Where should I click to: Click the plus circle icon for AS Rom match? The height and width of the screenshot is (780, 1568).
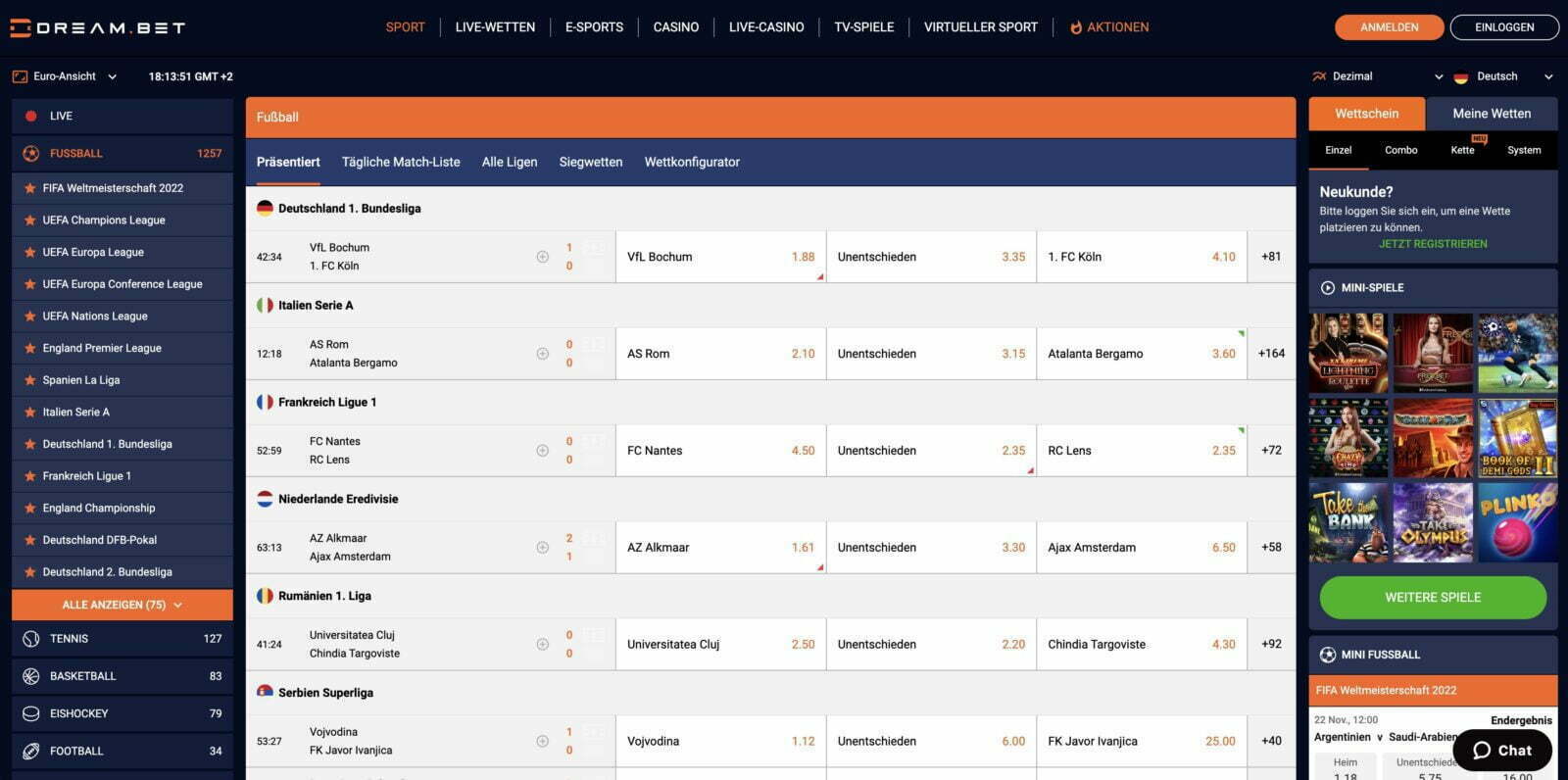tap(542, 354)
